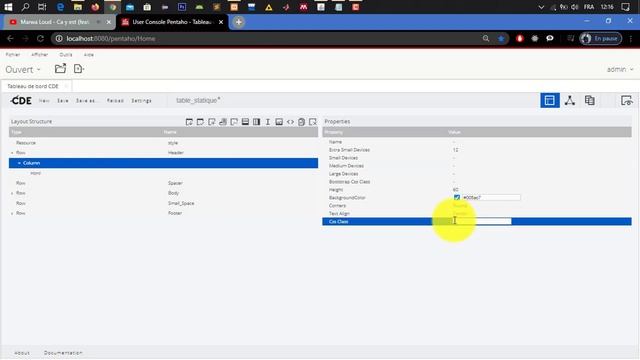Select the Row named Spacer
Viewport: 640px width, 360px height.
pyautogui.click(x=163, y=183)
